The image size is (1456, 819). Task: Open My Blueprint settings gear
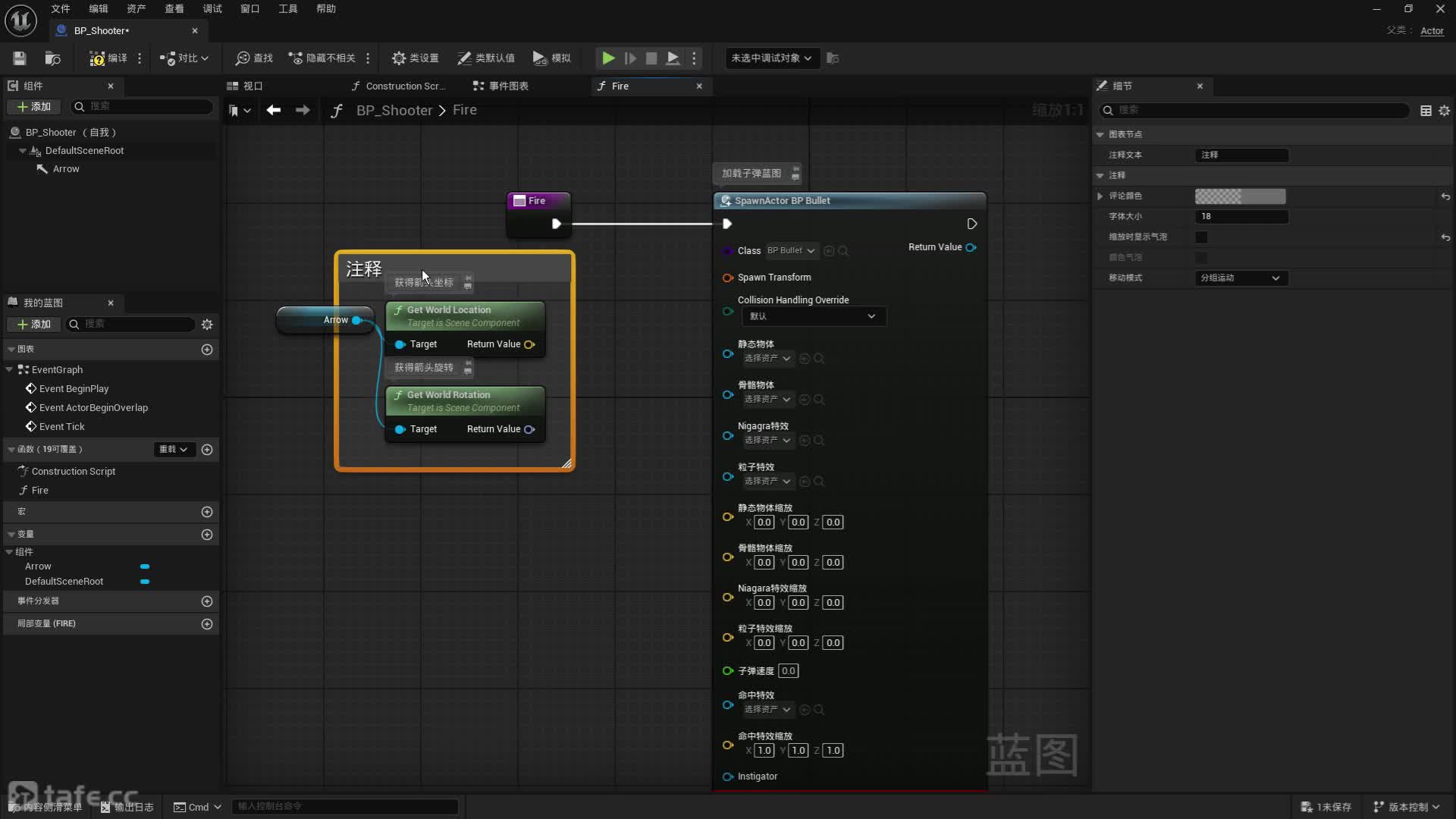[x=207, y=325]
